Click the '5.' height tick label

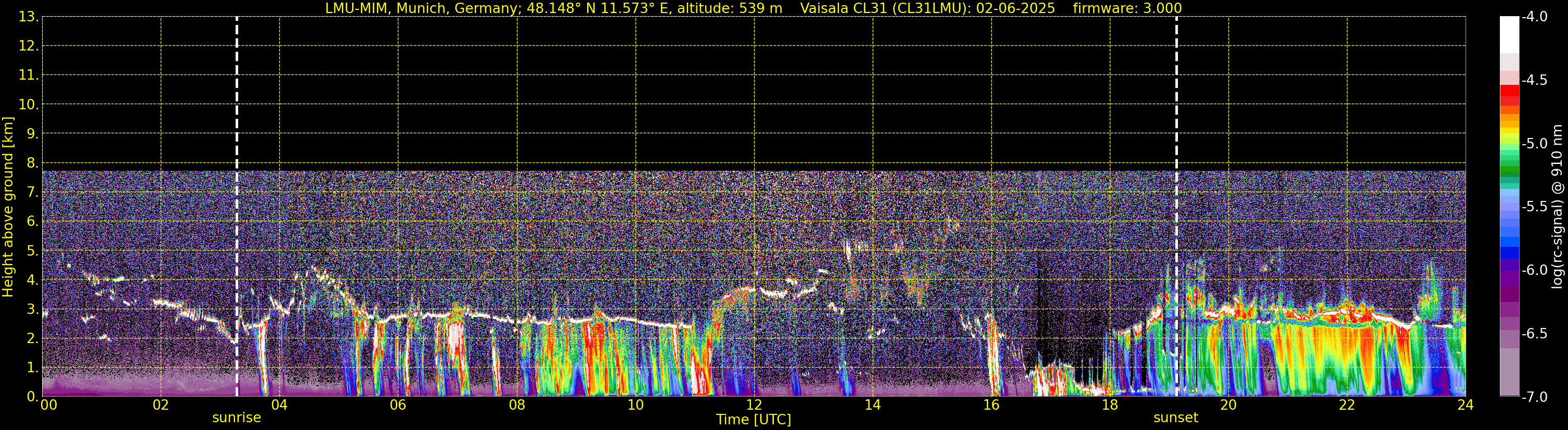click(32, 251)
